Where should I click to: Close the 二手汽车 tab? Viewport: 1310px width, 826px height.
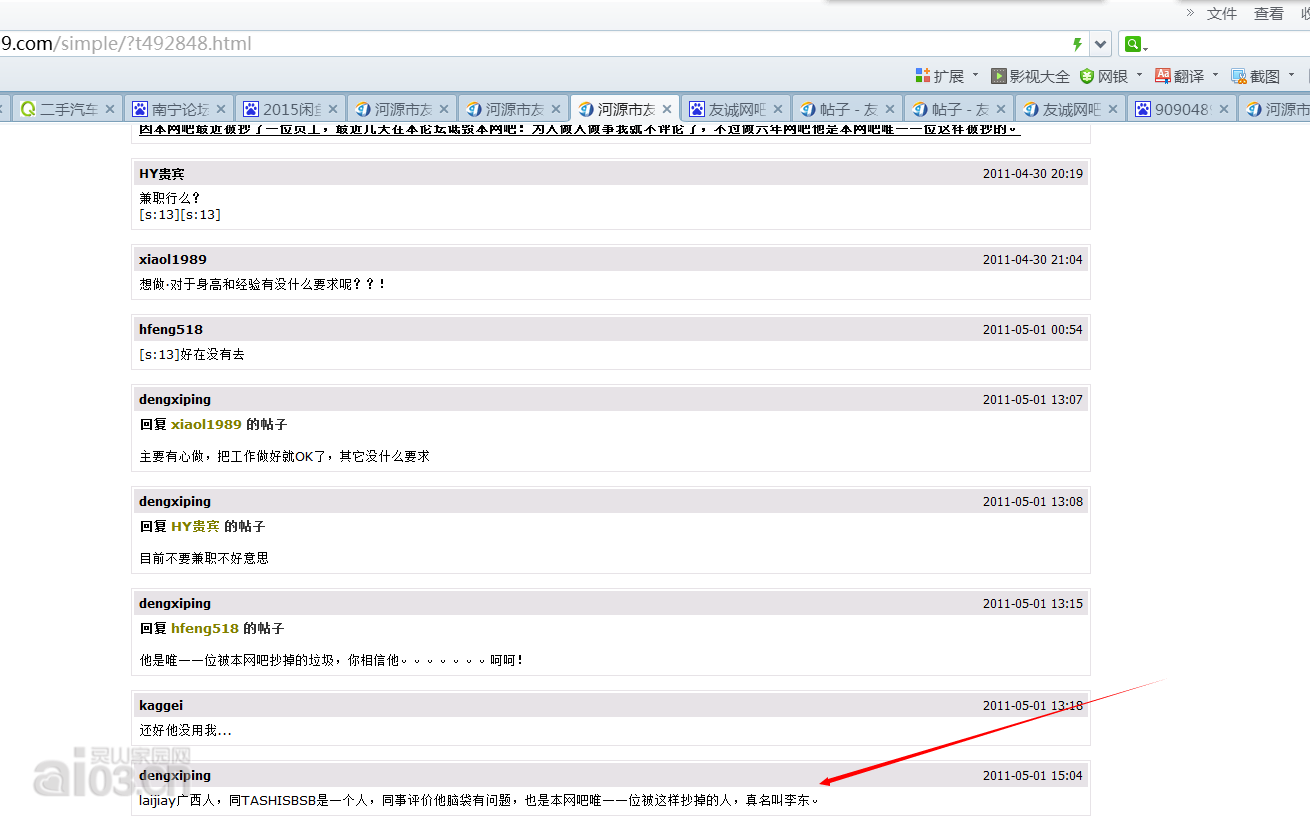tap(110, 109)
